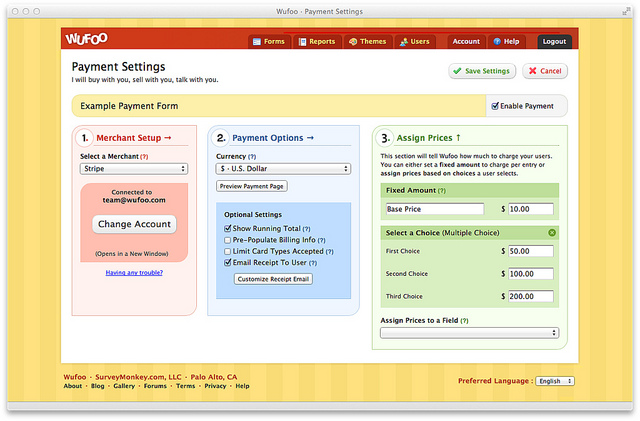Click the window fullscreen icon
640x421 pixels.
point(626,11)
